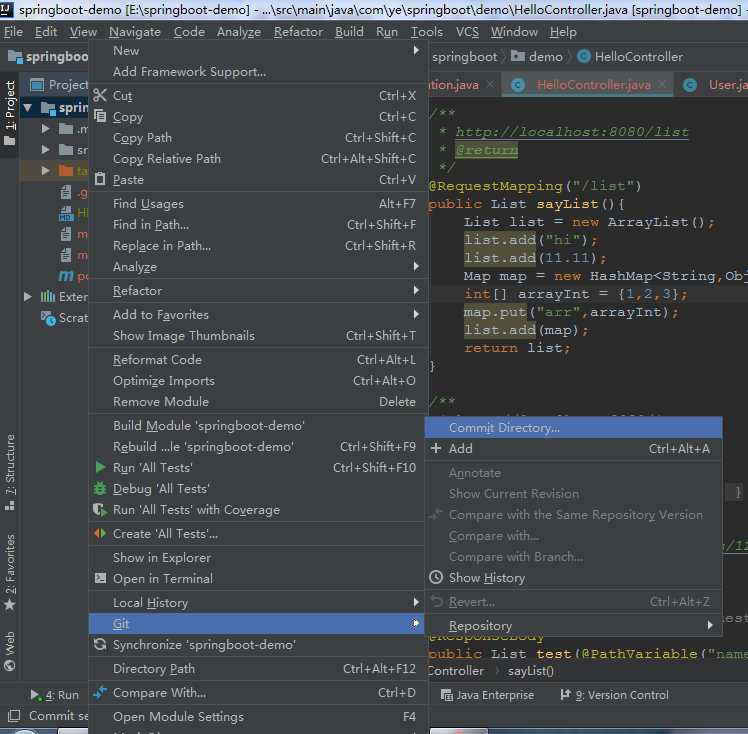The height and width of the screenshot is (734, 748).
Task: Click the Compare With arrows icon
Action: (x=100, y=692)
